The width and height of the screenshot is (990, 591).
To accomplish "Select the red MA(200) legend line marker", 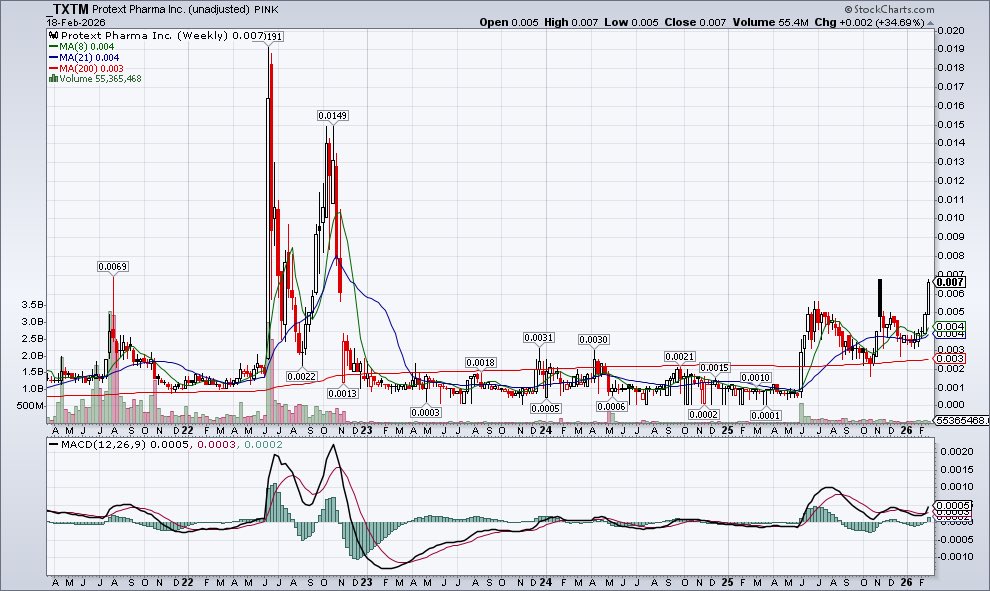I will click(x=53, y=68).
